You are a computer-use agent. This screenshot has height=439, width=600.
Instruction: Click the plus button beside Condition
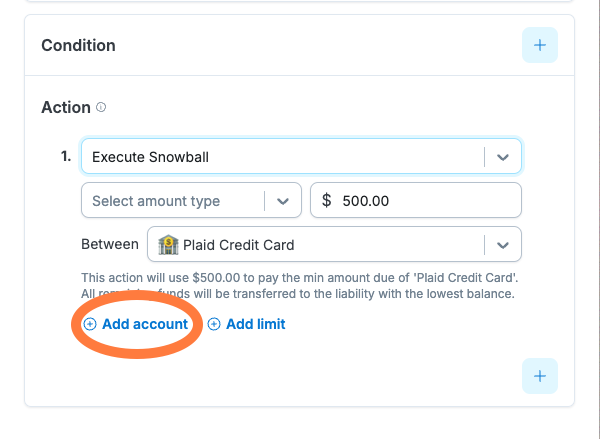(x=539, y=45)
